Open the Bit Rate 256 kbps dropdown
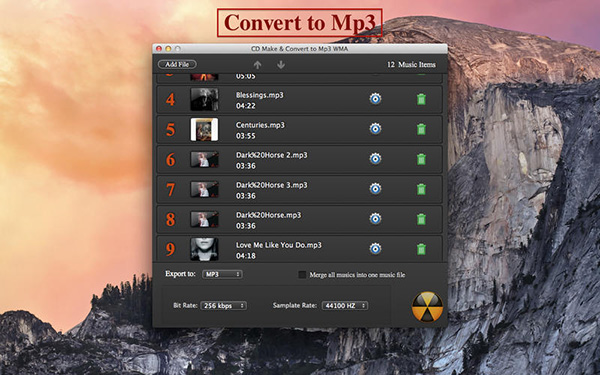The width and height of the screenshot is (600, 375). 223,305
